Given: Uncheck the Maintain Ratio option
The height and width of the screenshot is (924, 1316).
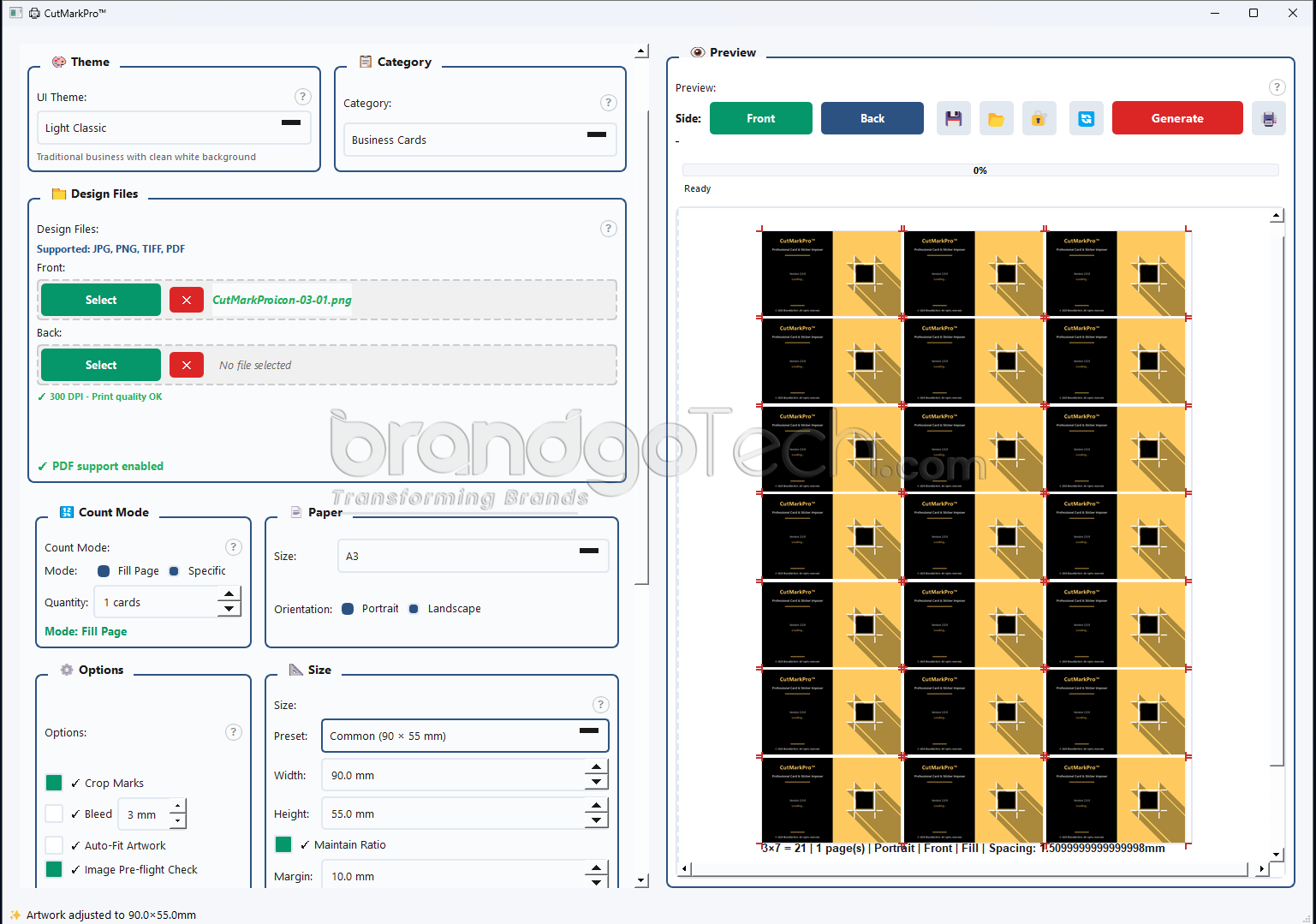Looking at the screenshot, I should (x=283, y=844).
